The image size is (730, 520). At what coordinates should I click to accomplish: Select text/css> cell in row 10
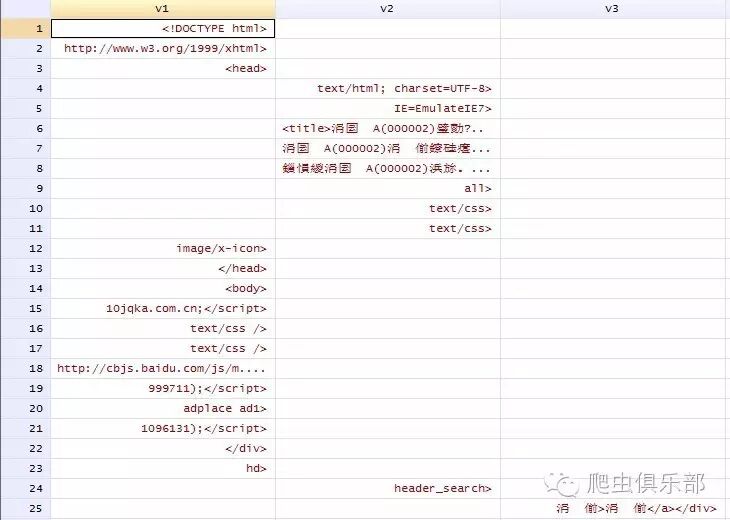388,209
